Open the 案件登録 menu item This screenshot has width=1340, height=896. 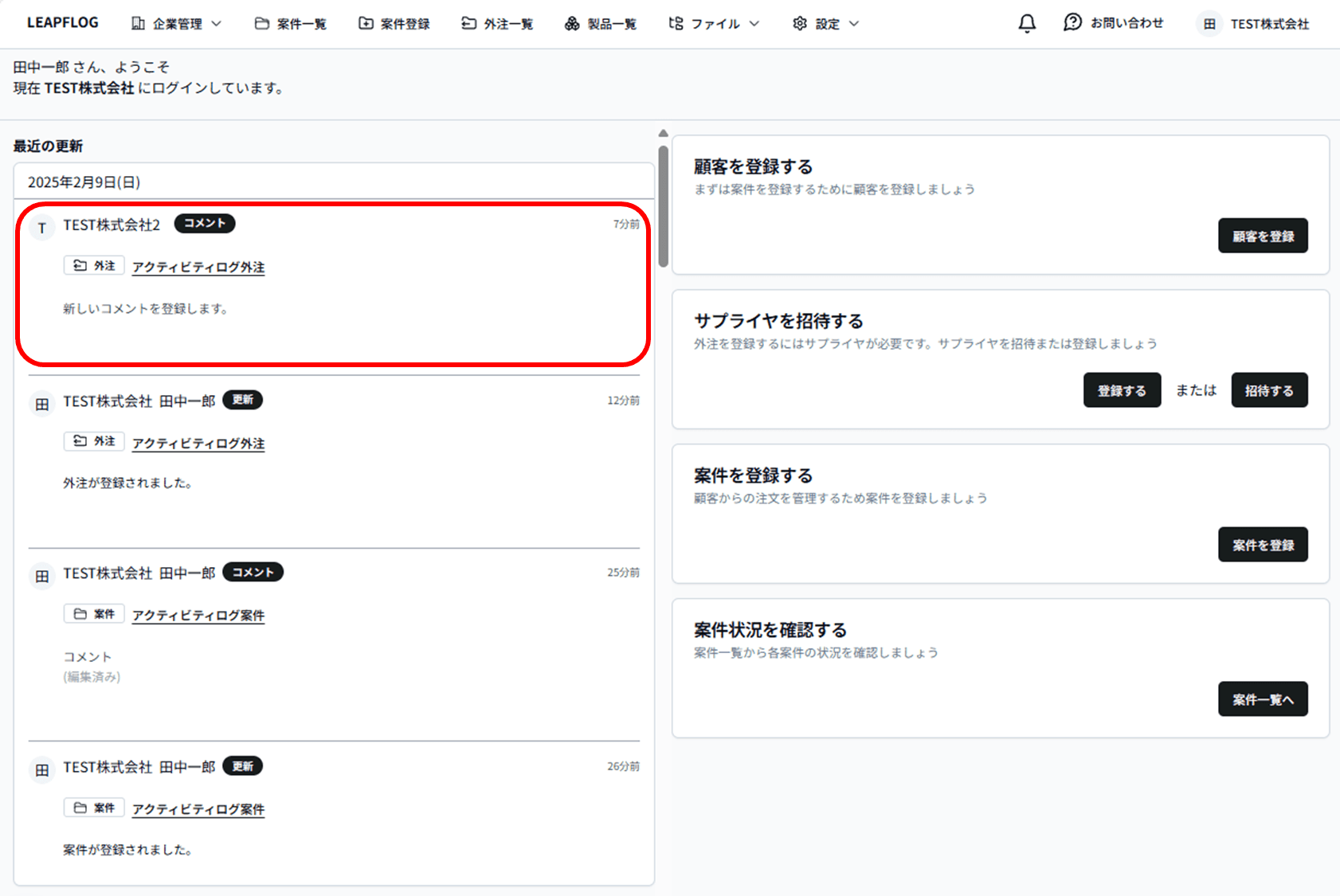(x=394, y=24)
